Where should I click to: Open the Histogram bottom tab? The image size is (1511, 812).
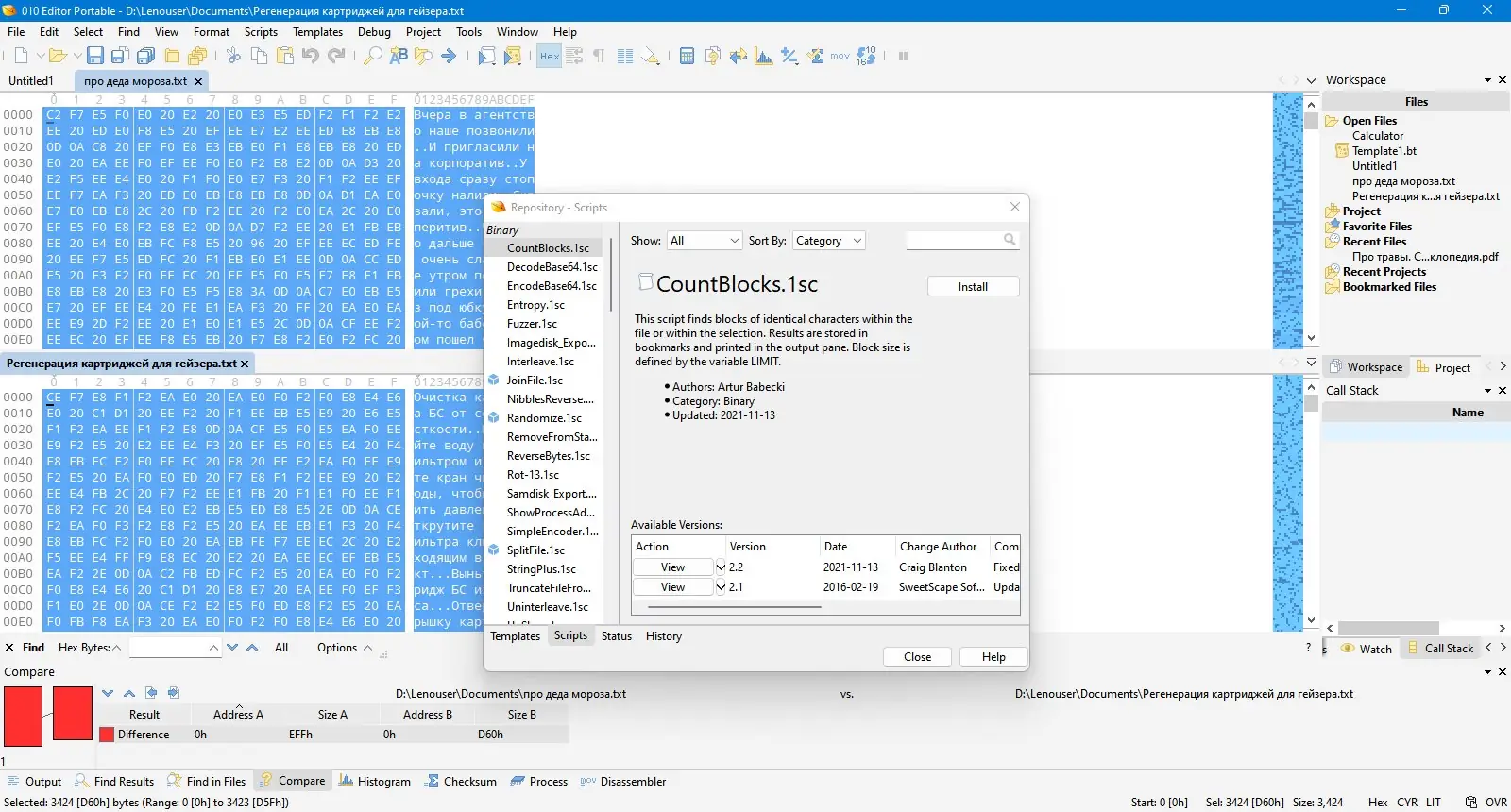pos(375,782)
